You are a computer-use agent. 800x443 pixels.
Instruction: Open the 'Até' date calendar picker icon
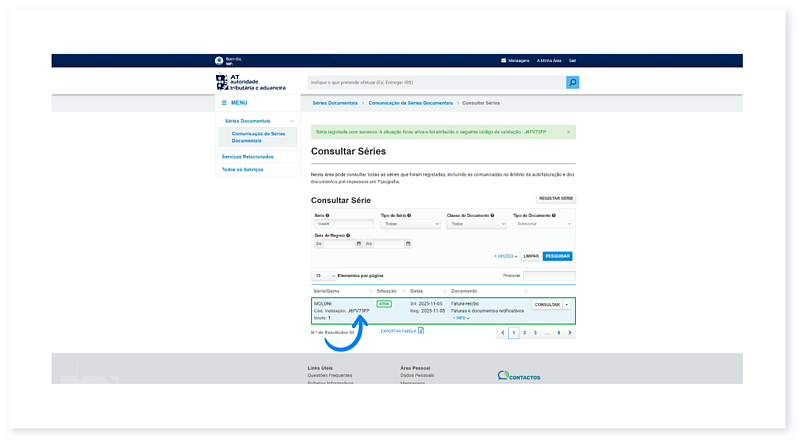tap(407, 243)
